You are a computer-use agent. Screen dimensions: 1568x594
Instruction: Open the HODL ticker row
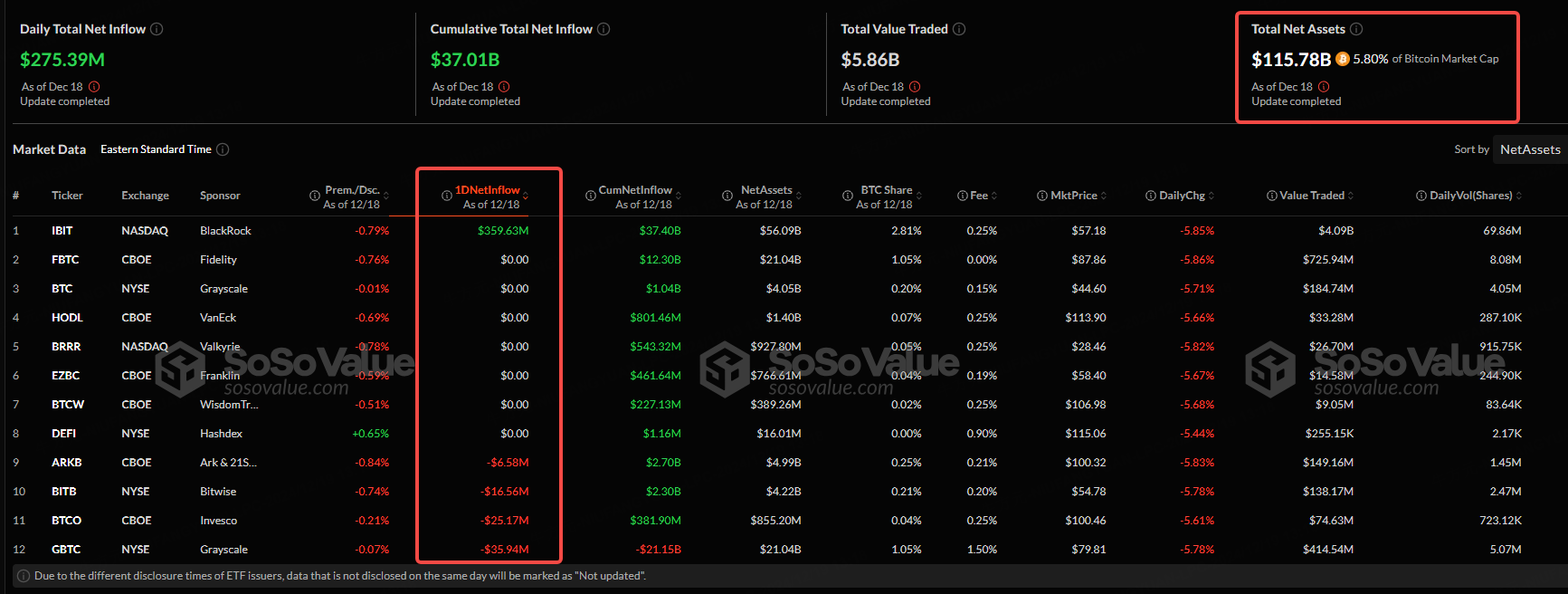pyautogui.click(x=784, y=318)
